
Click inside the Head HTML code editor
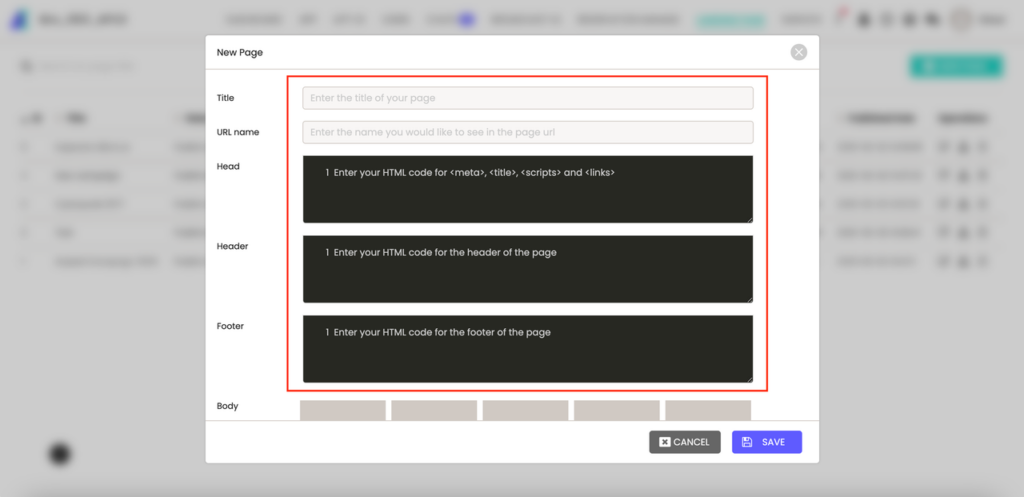pos(527,189)
